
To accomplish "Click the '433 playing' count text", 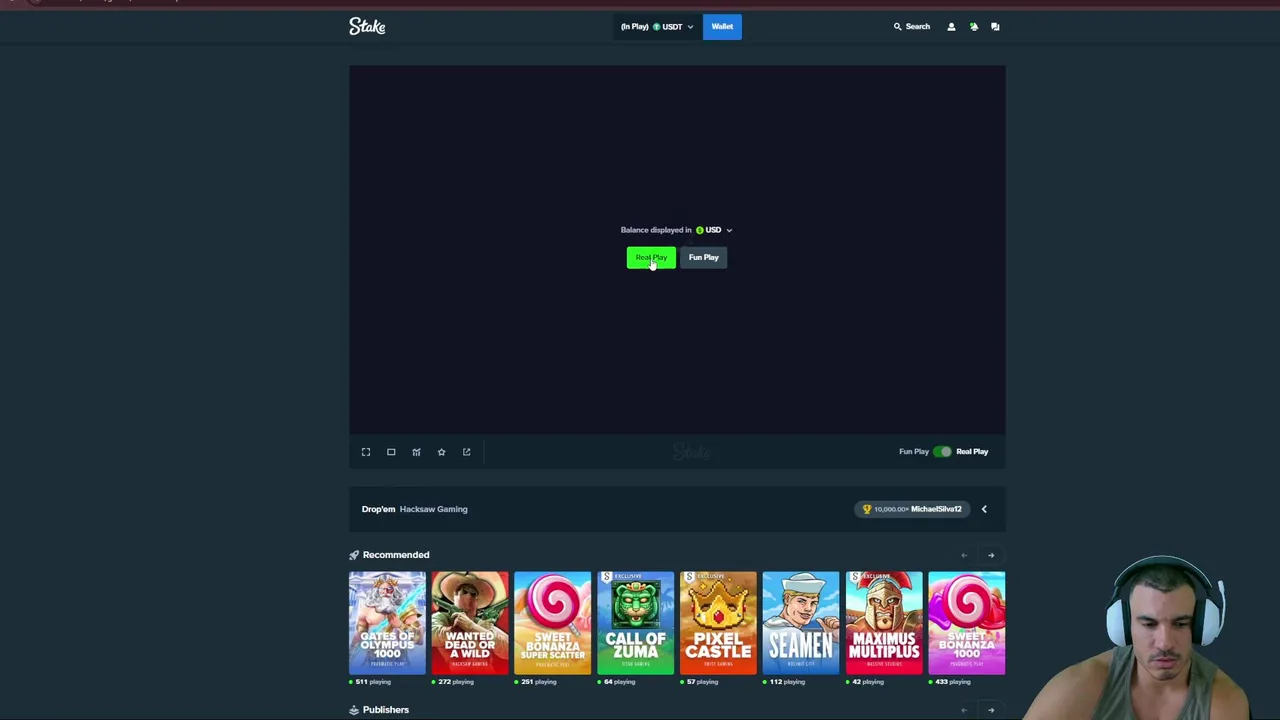I will 953,682.
